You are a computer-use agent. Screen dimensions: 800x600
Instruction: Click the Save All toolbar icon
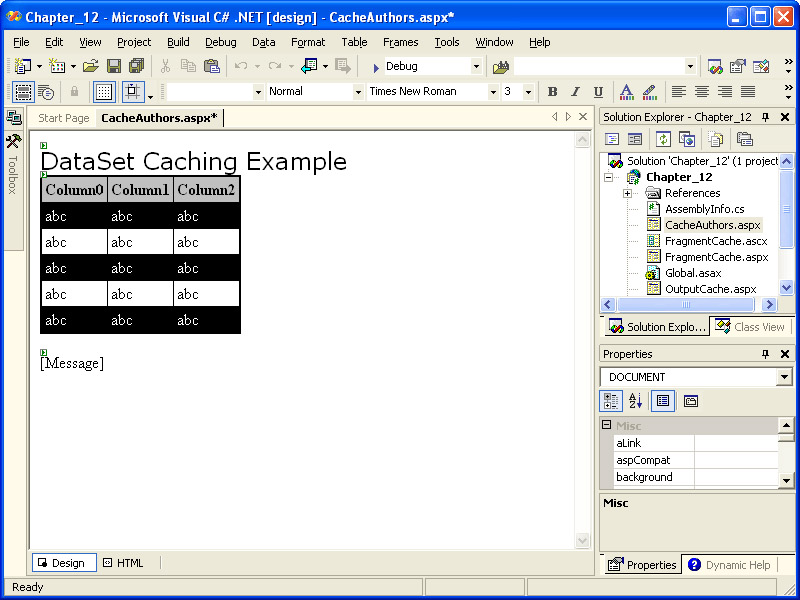tap(136, 66)
